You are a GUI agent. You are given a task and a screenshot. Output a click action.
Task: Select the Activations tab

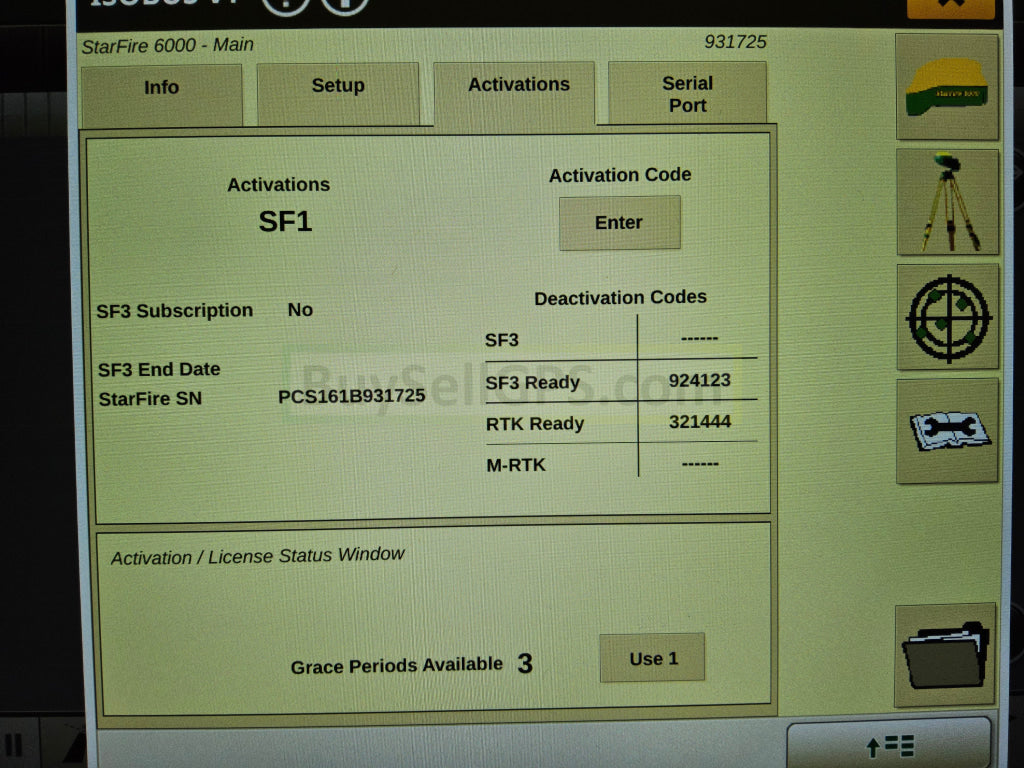515,92
